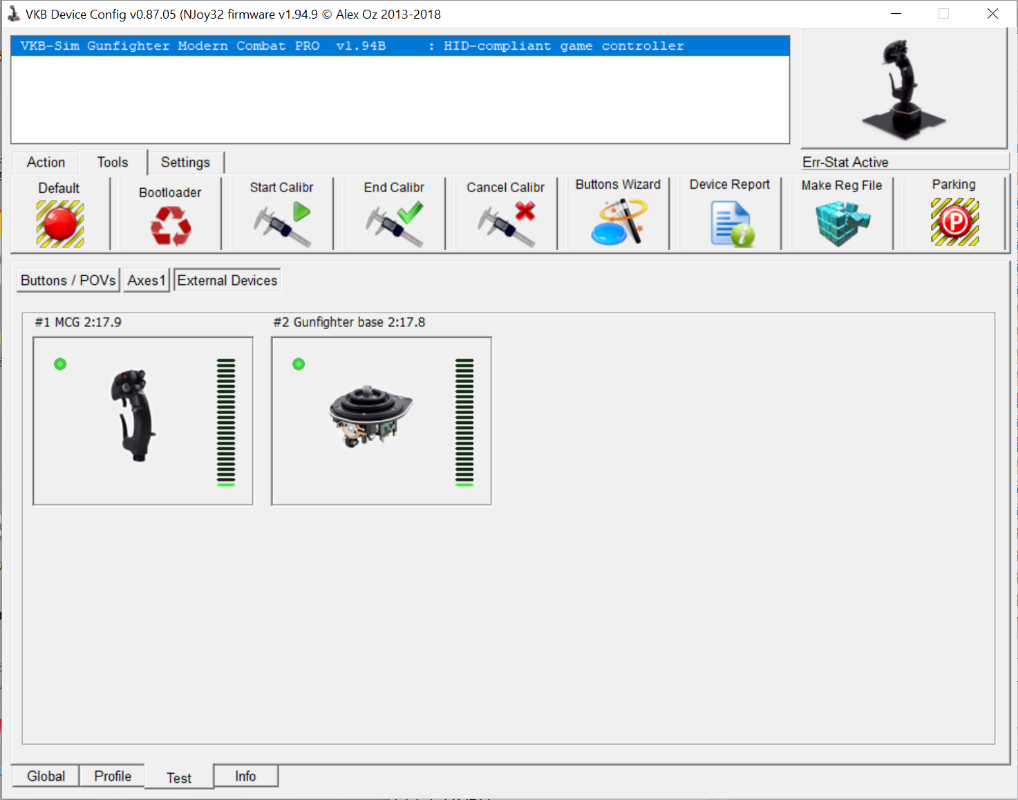Minimize the VKB Device Config window

[x=896, y=14]
